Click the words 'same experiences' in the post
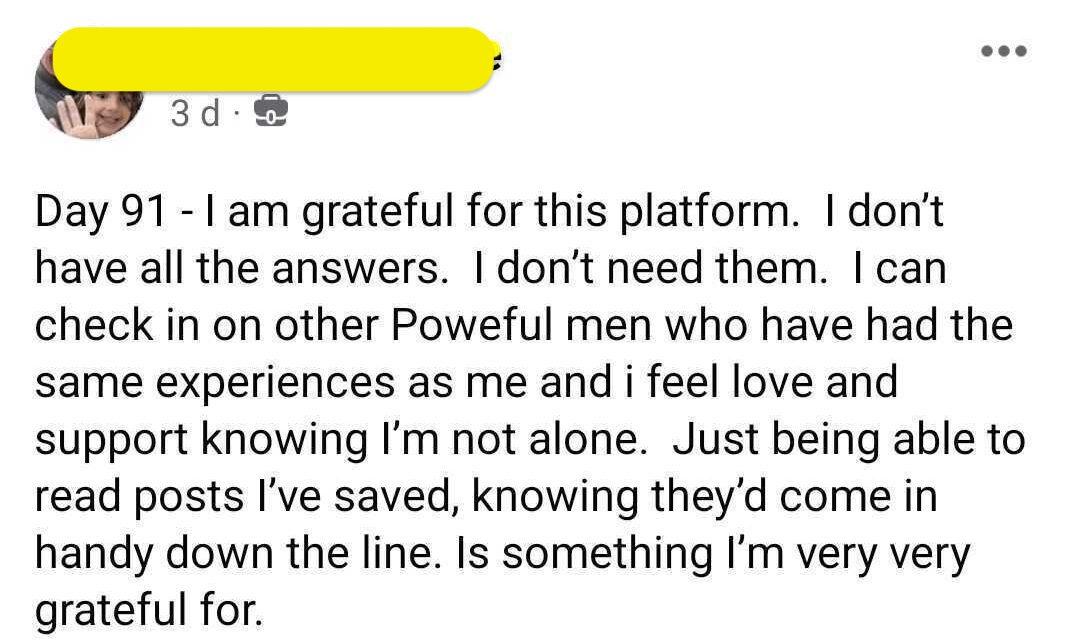 pyautogui.click(x=215, y=383)
